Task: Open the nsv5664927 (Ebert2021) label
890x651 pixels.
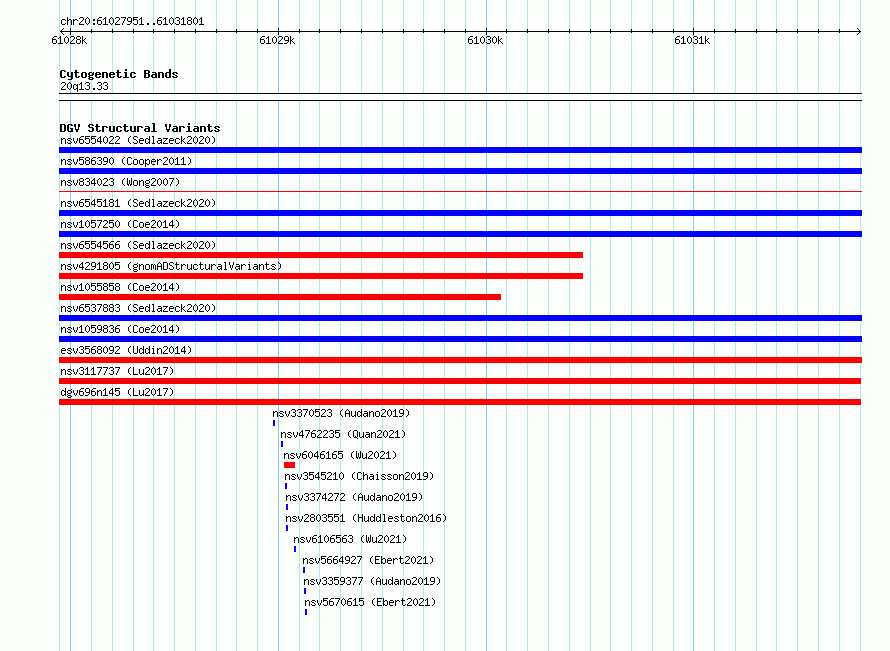Action: (x=368, y=560)
